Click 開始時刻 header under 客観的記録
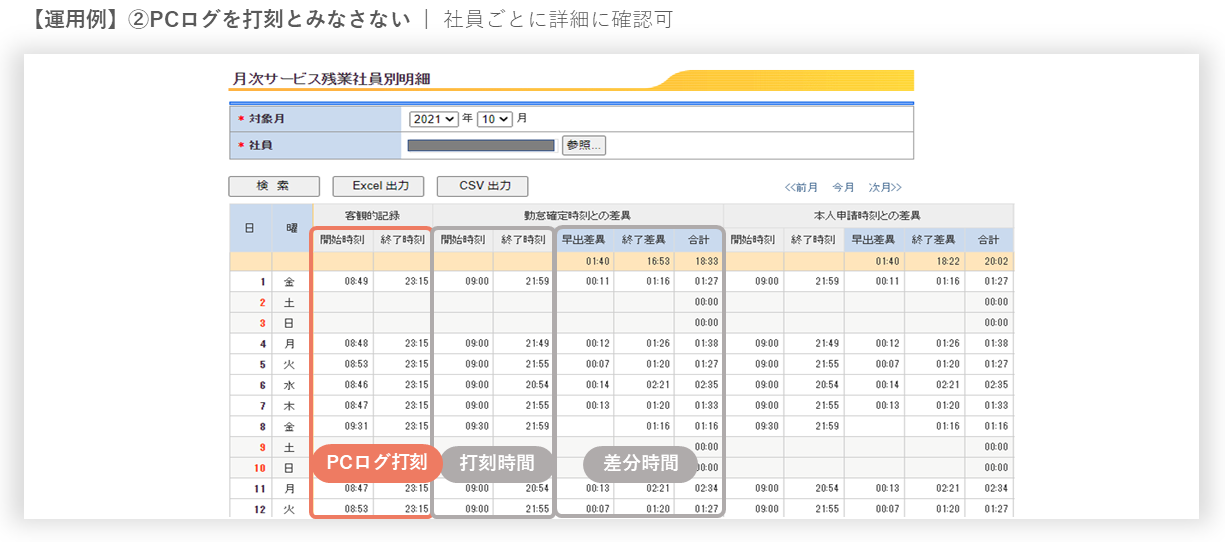The height and width of the screenshot is (542, 1225). click(x=343, y=239)
